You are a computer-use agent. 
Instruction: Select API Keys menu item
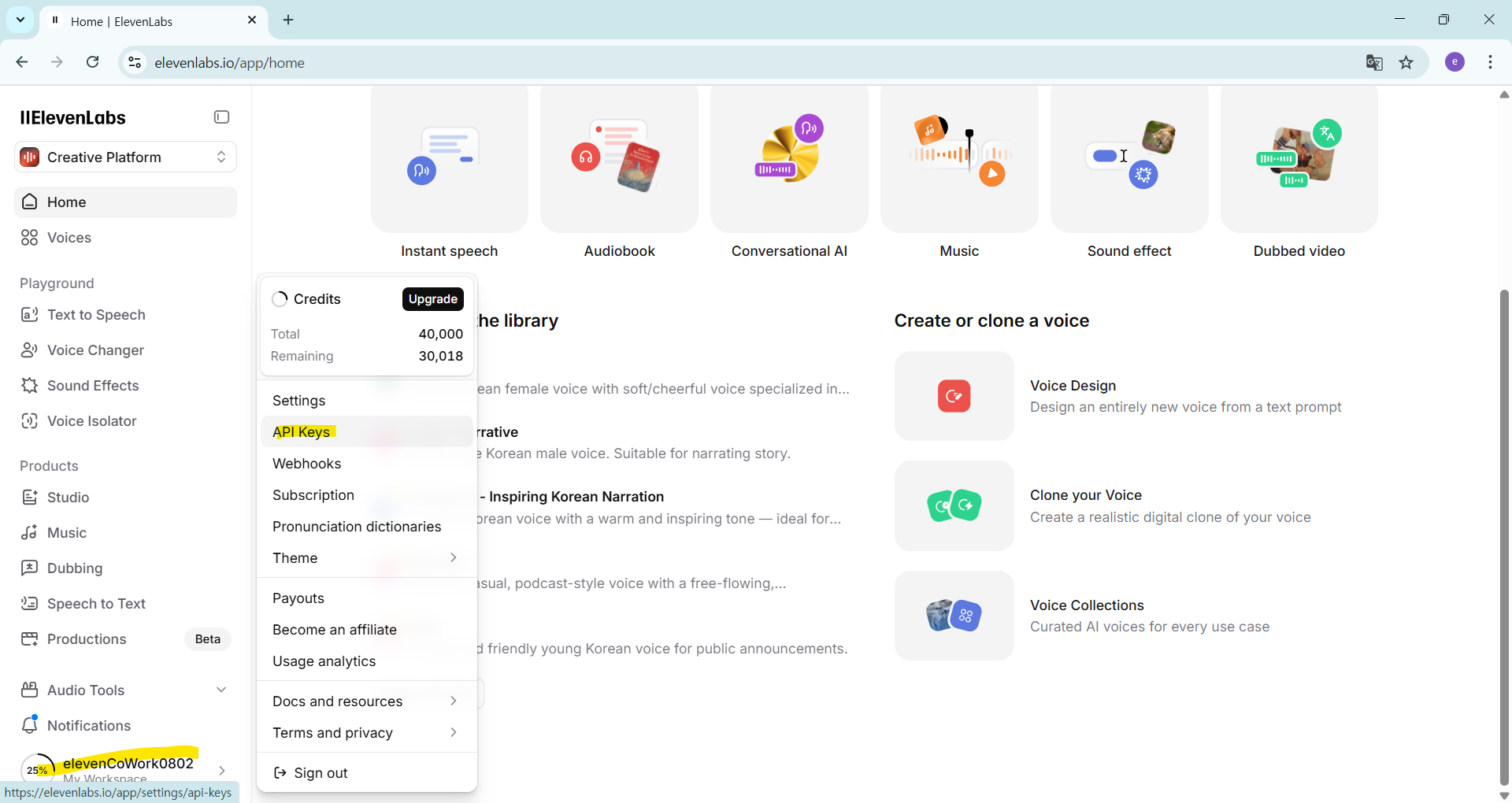(367, 432)
